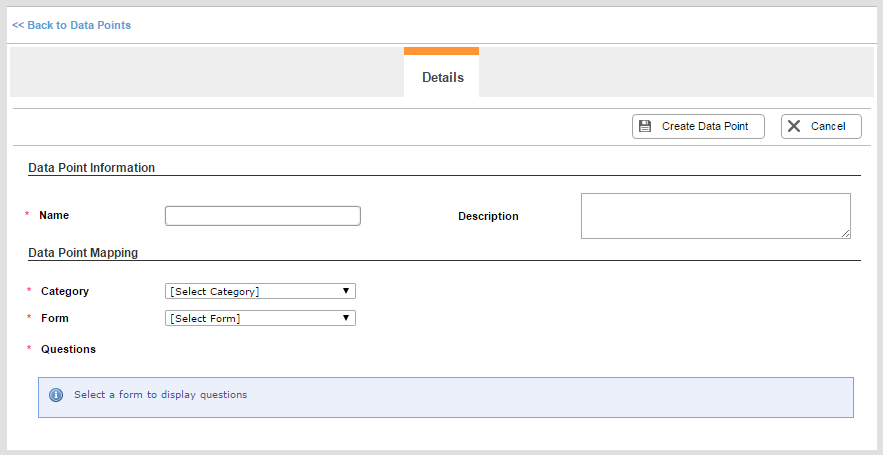Screen dimensions: 883x455
Task: Open the Select Category dropdown
Action: point(260,291)
